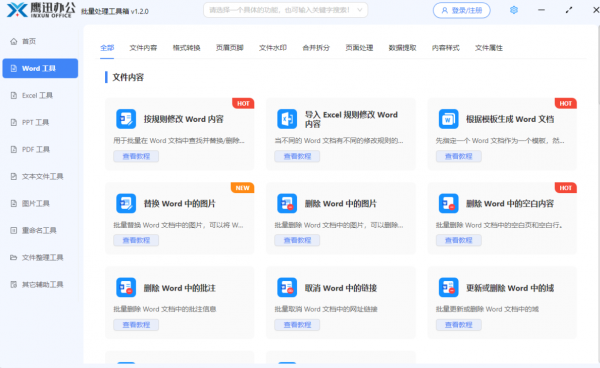Click the 取消 Word 中的链接 icon
The image size is (600, 368).
point(287,287)
